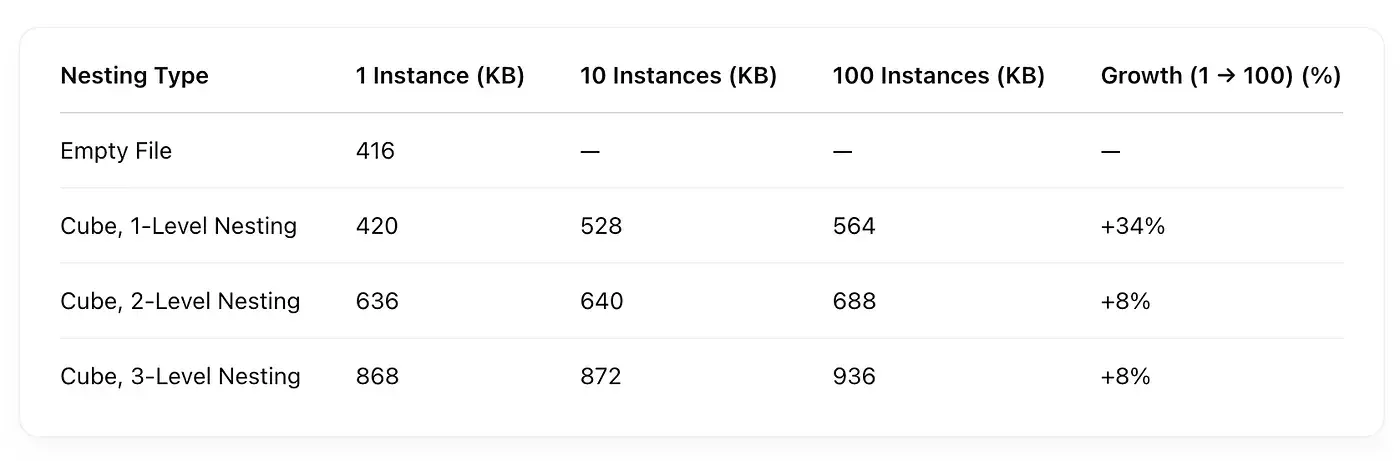Click the Cube, 3-Level Nesting row label
This screenshot has width=1400, height=461.
180,376
